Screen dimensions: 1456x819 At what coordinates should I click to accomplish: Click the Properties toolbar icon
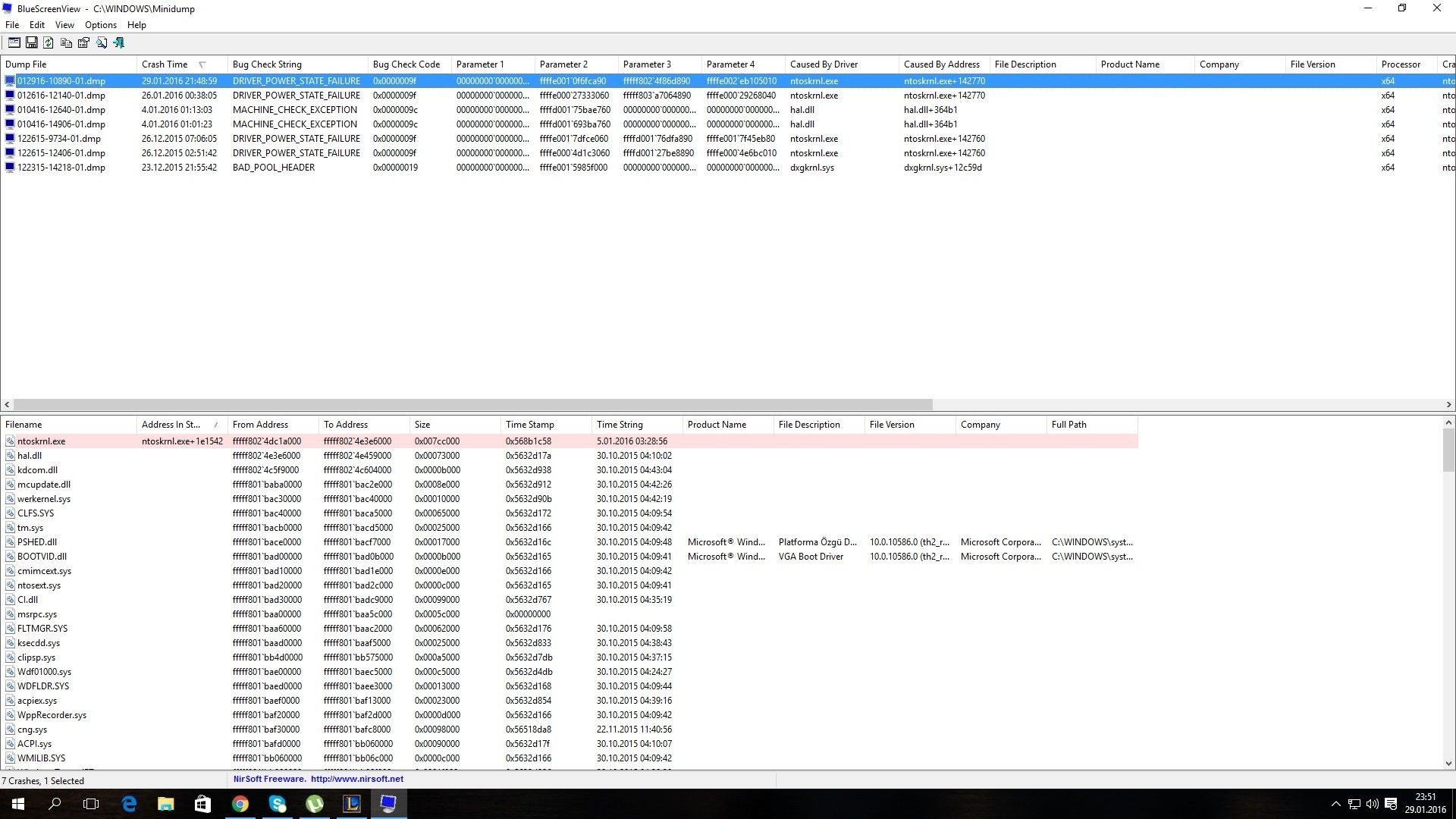click(x=83, y=43)
